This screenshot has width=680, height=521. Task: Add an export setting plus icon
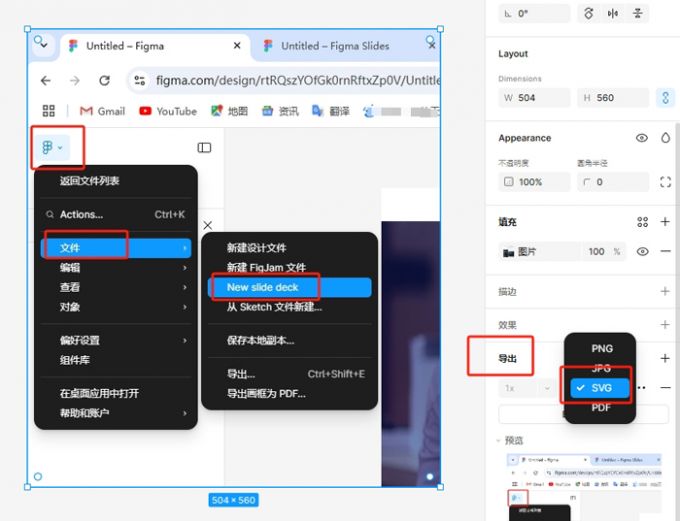tap(665, 358)
